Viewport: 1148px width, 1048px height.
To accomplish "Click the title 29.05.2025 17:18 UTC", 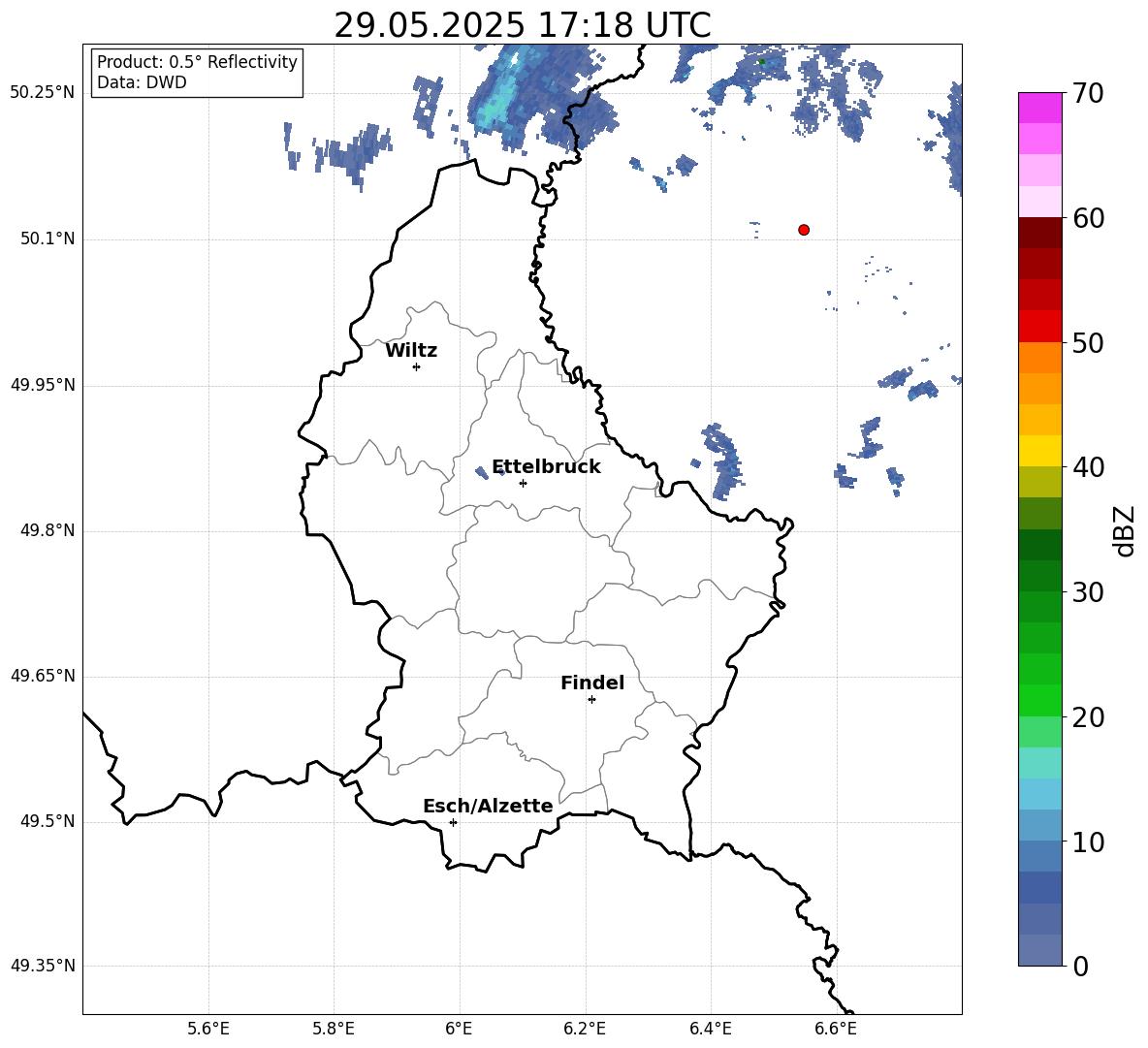I will click(x=523, y=25).
